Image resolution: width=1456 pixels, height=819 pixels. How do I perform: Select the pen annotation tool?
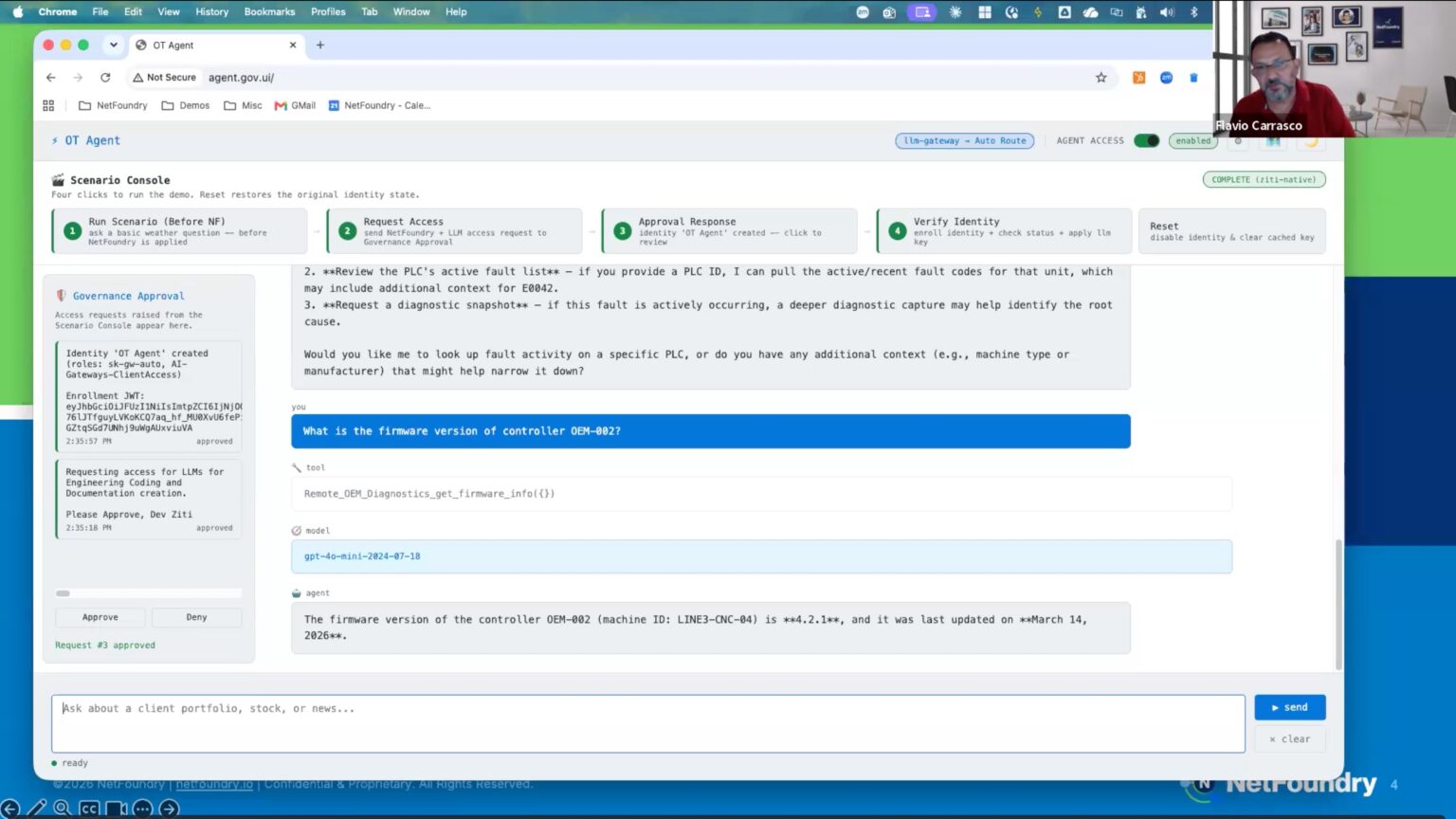(36, 809)
